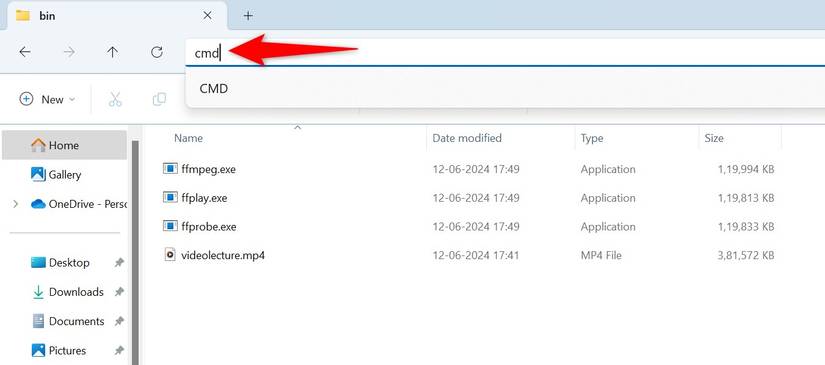Unpin Downloads using its pin icon
This screenshot has width=825, height=365.
[x=119, y=292]
